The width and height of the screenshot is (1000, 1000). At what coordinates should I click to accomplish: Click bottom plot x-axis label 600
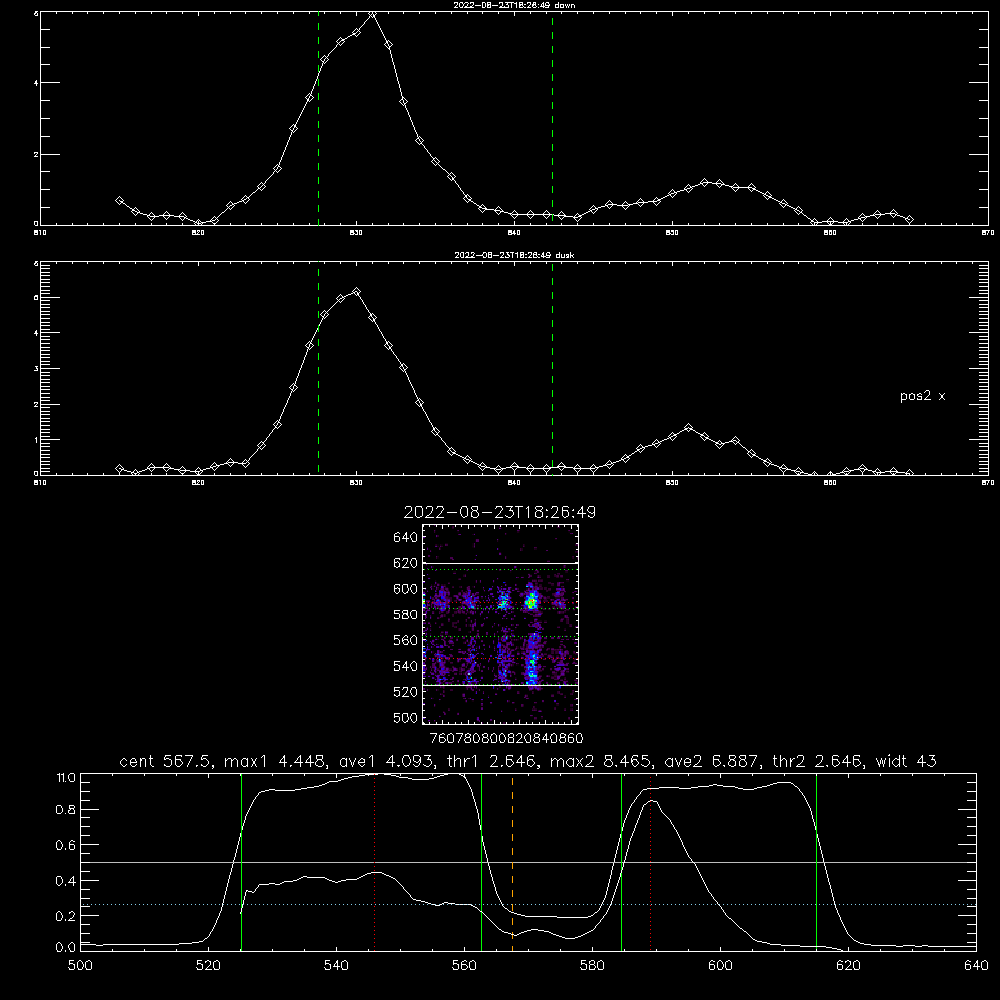point(720,966)
